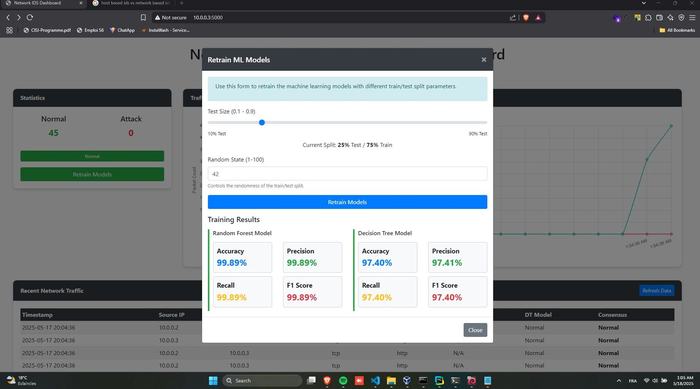Close the Retrain ML Models dialog via X
The width and height of the screenshot is (700, 389).
click(483, 59)
